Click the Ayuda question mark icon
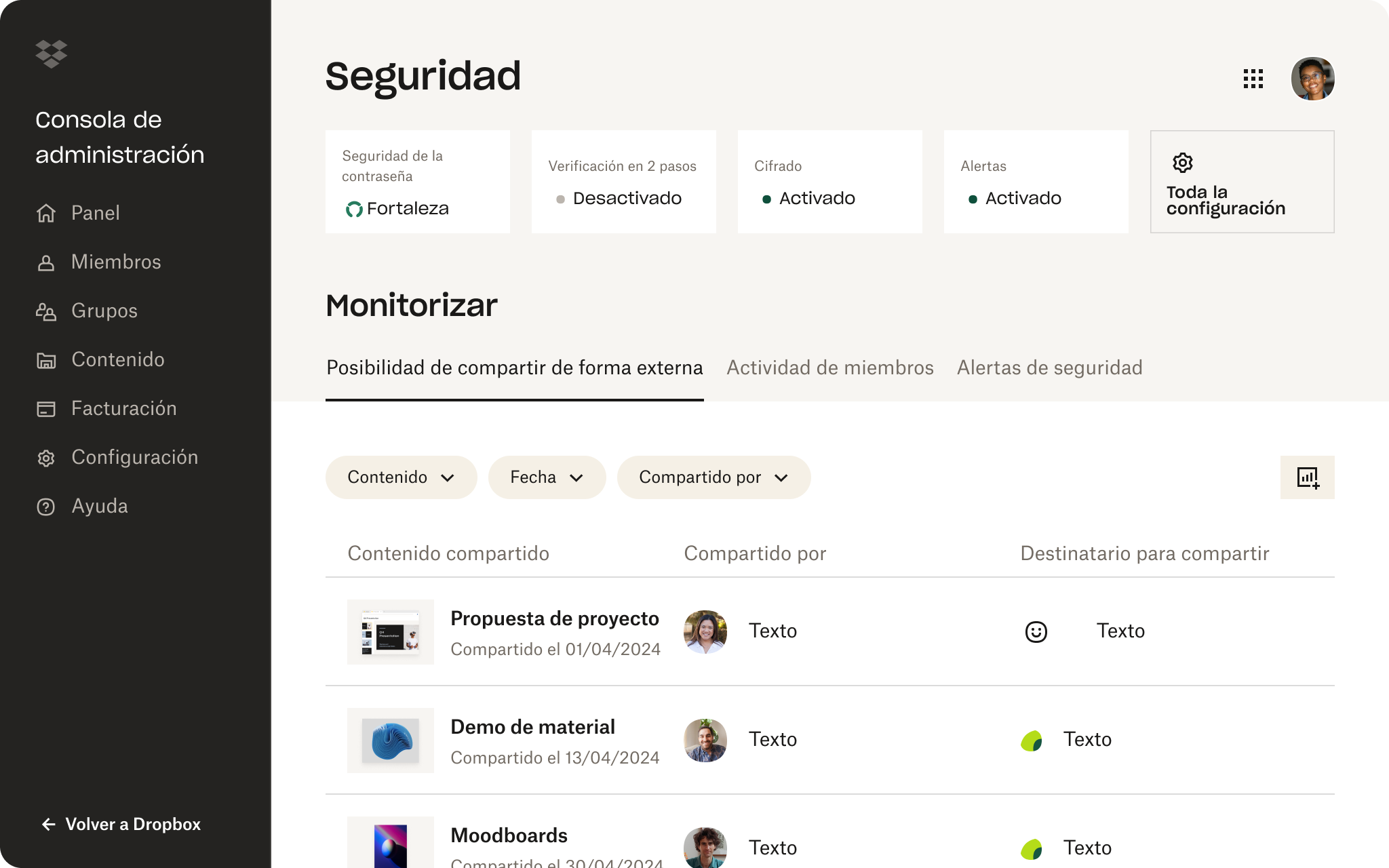 pos(46,507)
